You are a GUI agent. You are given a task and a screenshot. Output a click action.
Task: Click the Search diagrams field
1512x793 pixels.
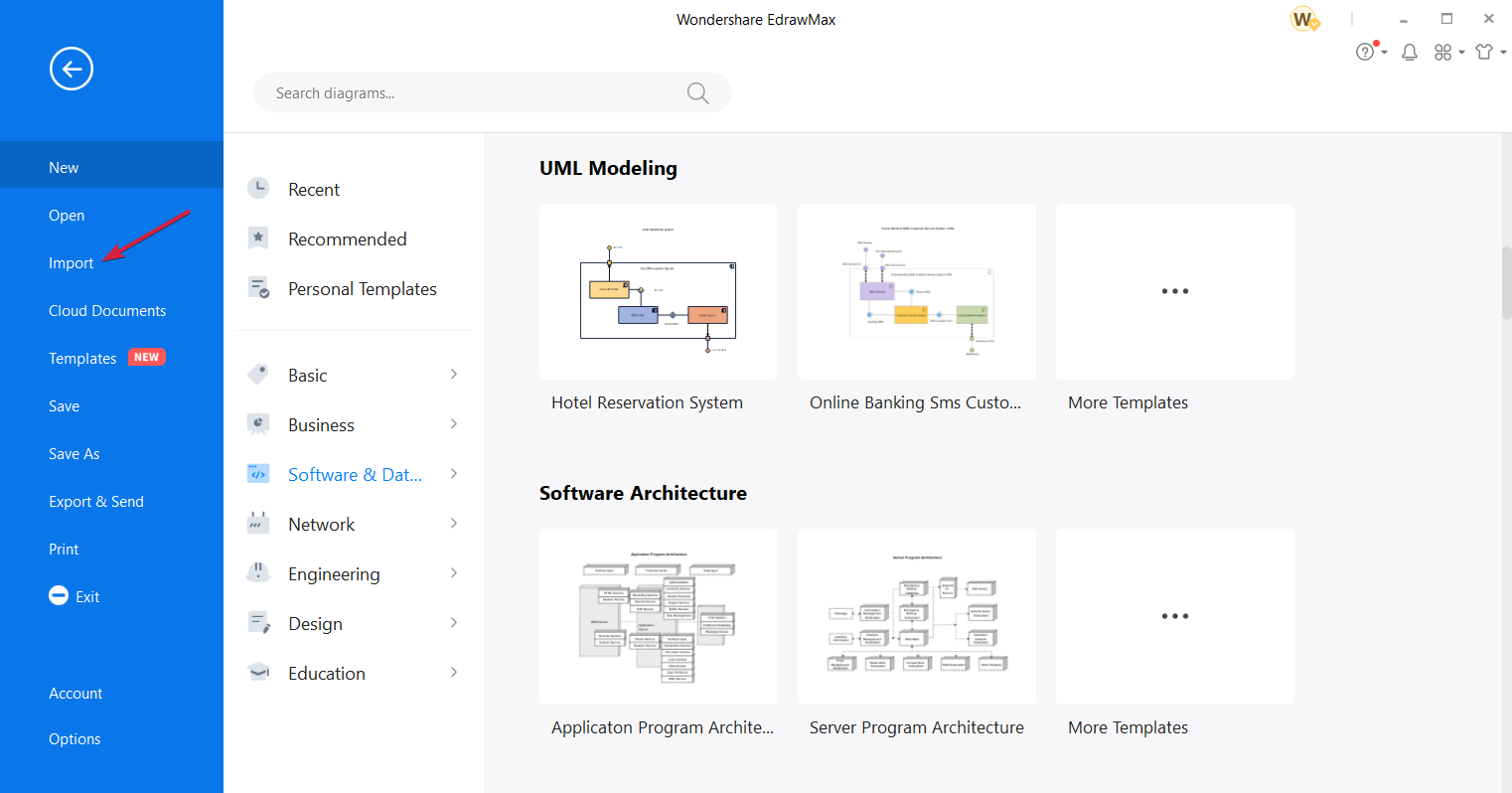492,92
